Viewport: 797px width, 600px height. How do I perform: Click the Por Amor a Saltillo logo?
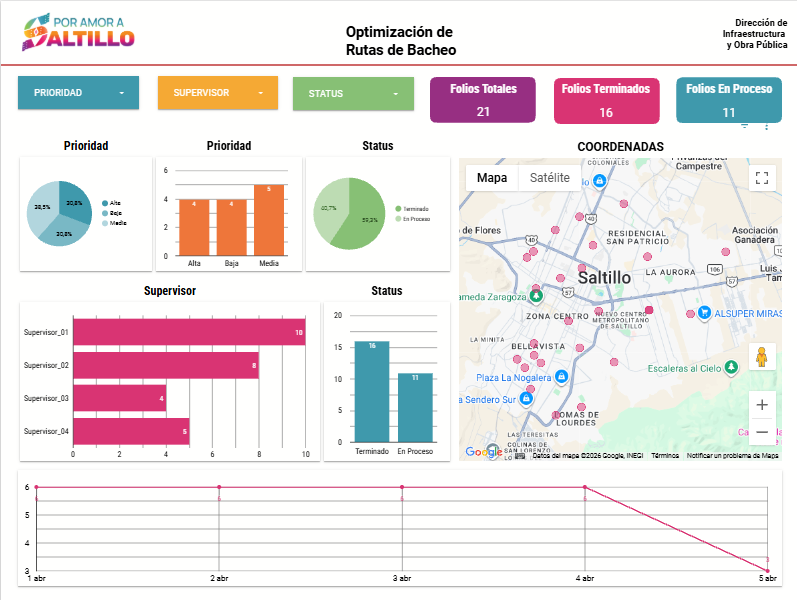point(78,32)
